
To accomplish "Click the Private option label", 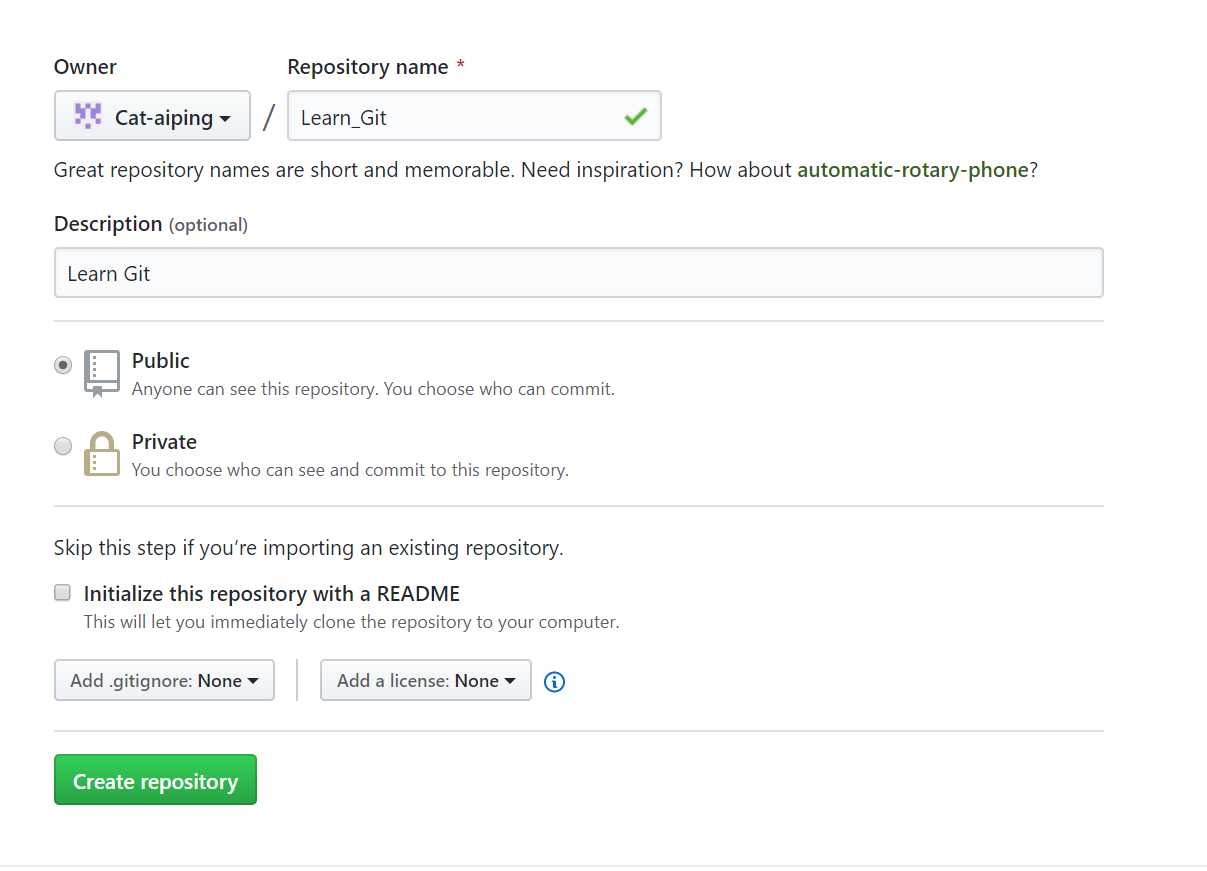I will (x=164, y=442).
